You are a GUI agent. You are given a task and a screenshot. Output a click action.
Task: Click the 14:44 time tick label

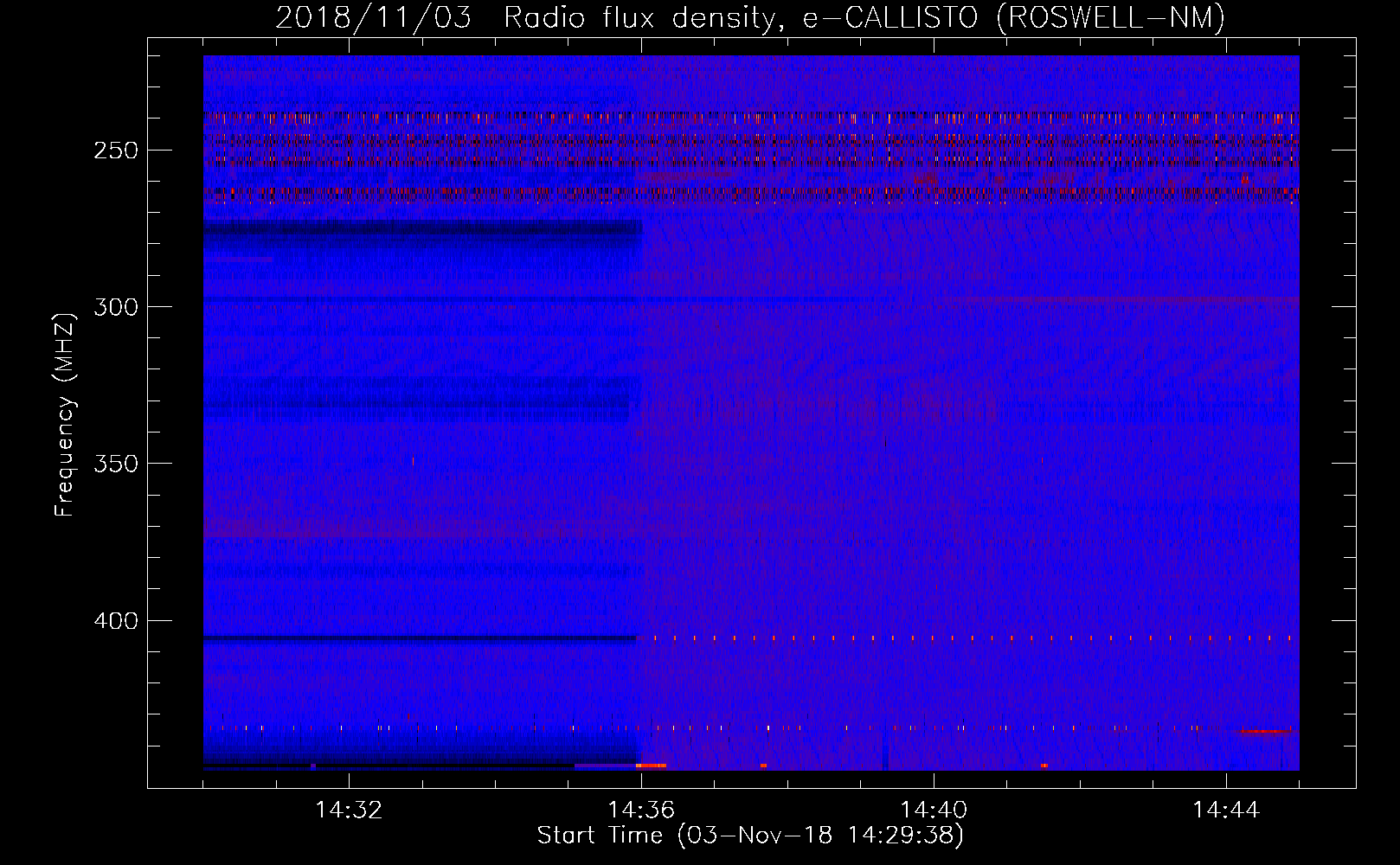[x=1226, y=811]
